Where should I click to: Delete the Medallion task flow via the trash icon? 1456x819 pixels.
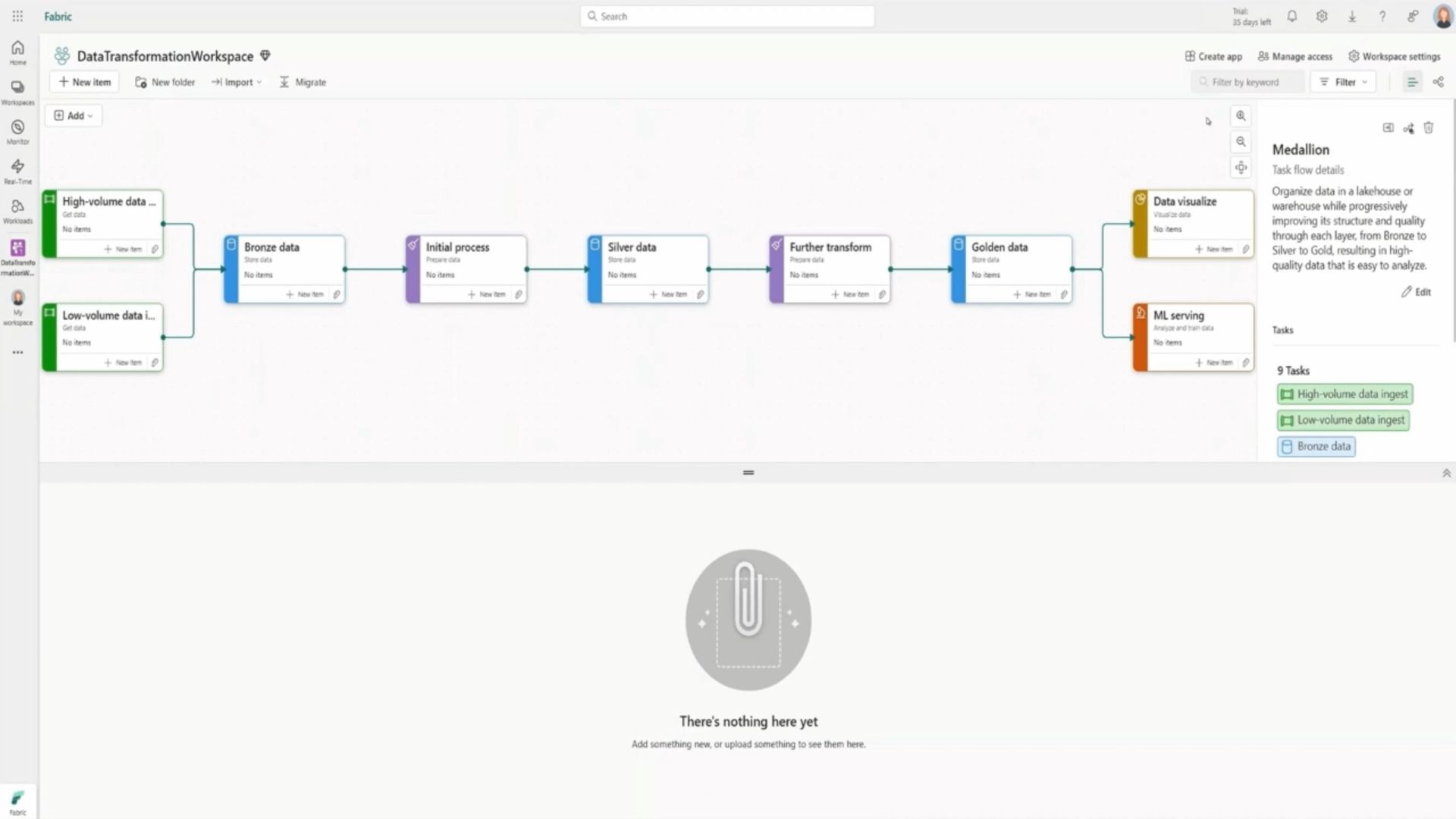(1429, 128)
